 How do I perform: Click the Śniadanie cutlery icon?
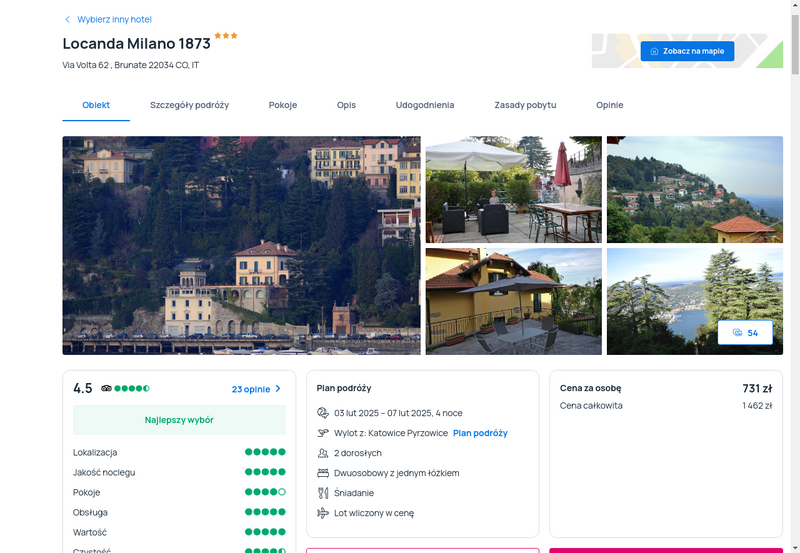[x=322, y=493]
